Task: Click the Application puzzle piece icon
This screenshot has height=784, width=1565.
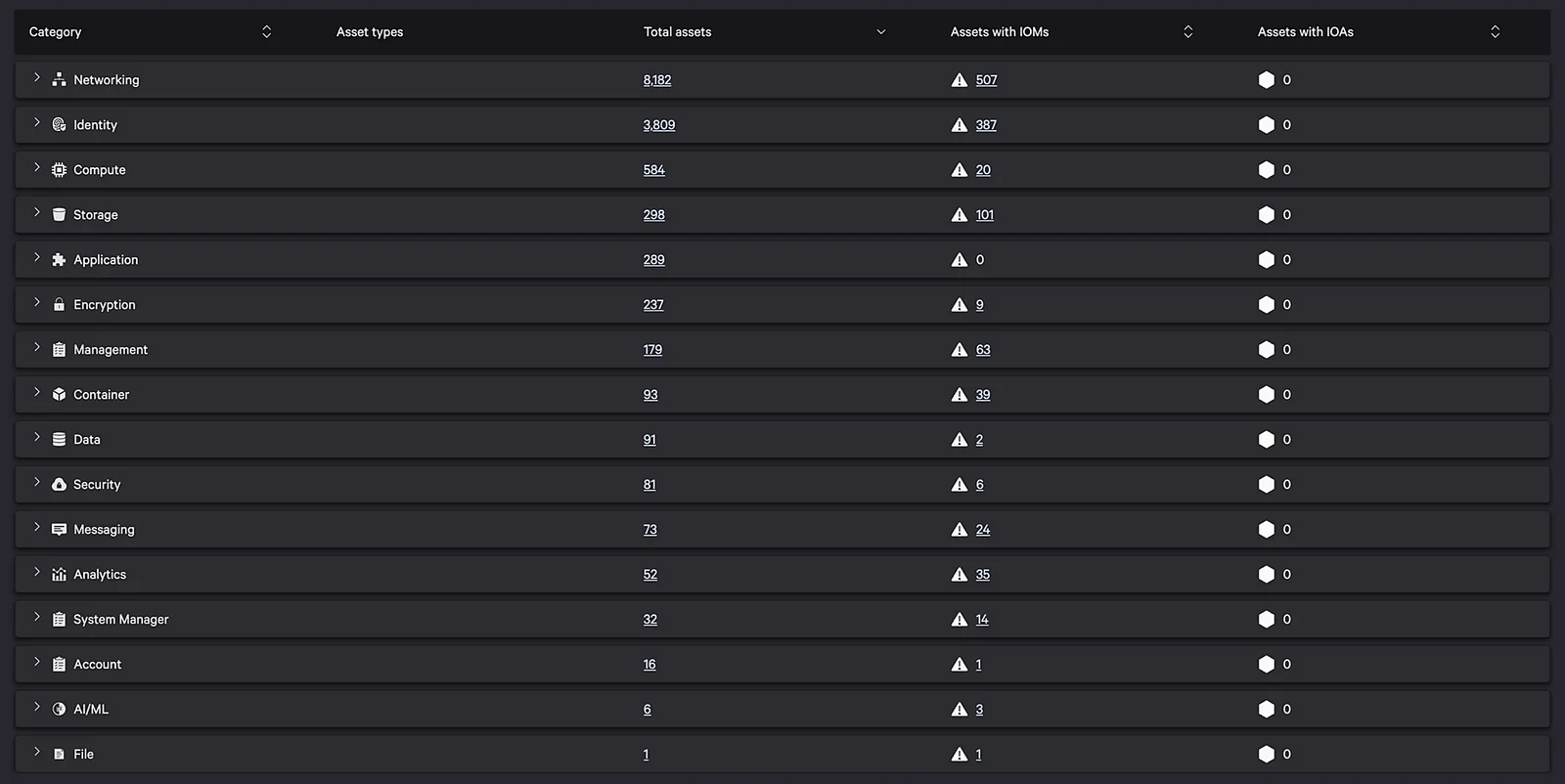Action: tap(59, 260)
